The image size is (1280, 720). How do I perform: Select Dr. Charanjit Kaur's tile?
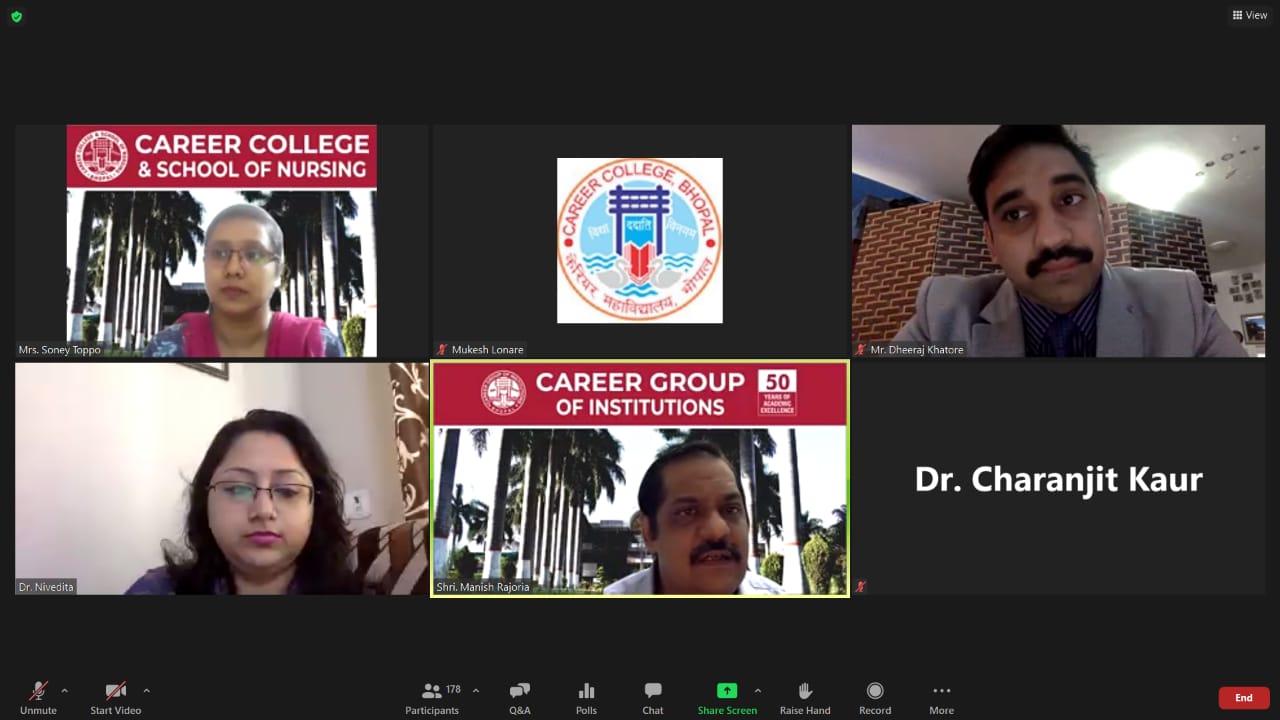[1058, 479]
